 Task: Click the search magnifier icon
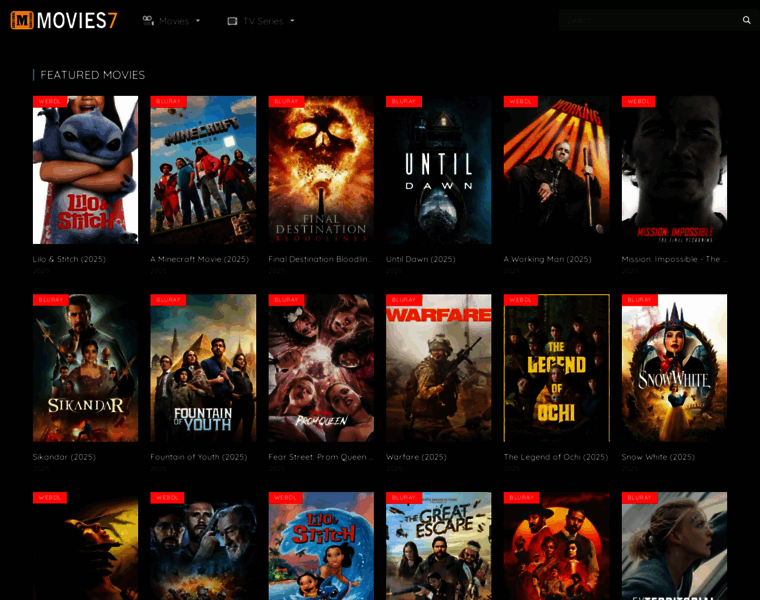coord(746,20)
